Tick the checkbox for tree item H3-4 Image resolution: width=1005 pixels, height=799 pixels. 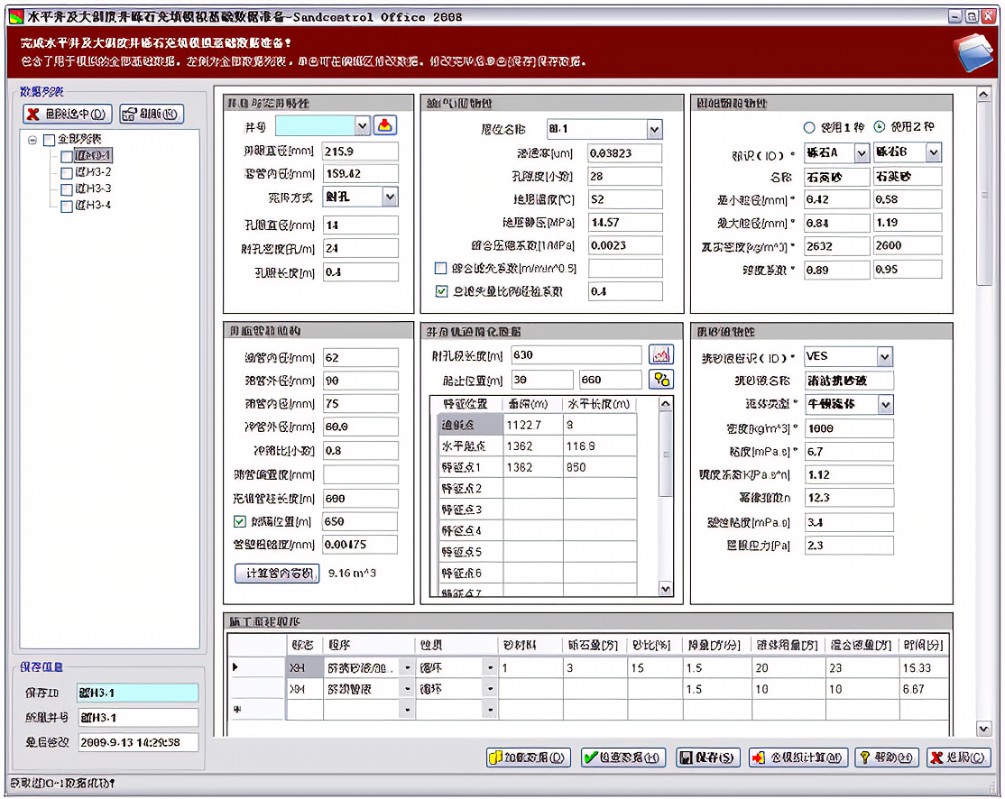coord(66,206)
